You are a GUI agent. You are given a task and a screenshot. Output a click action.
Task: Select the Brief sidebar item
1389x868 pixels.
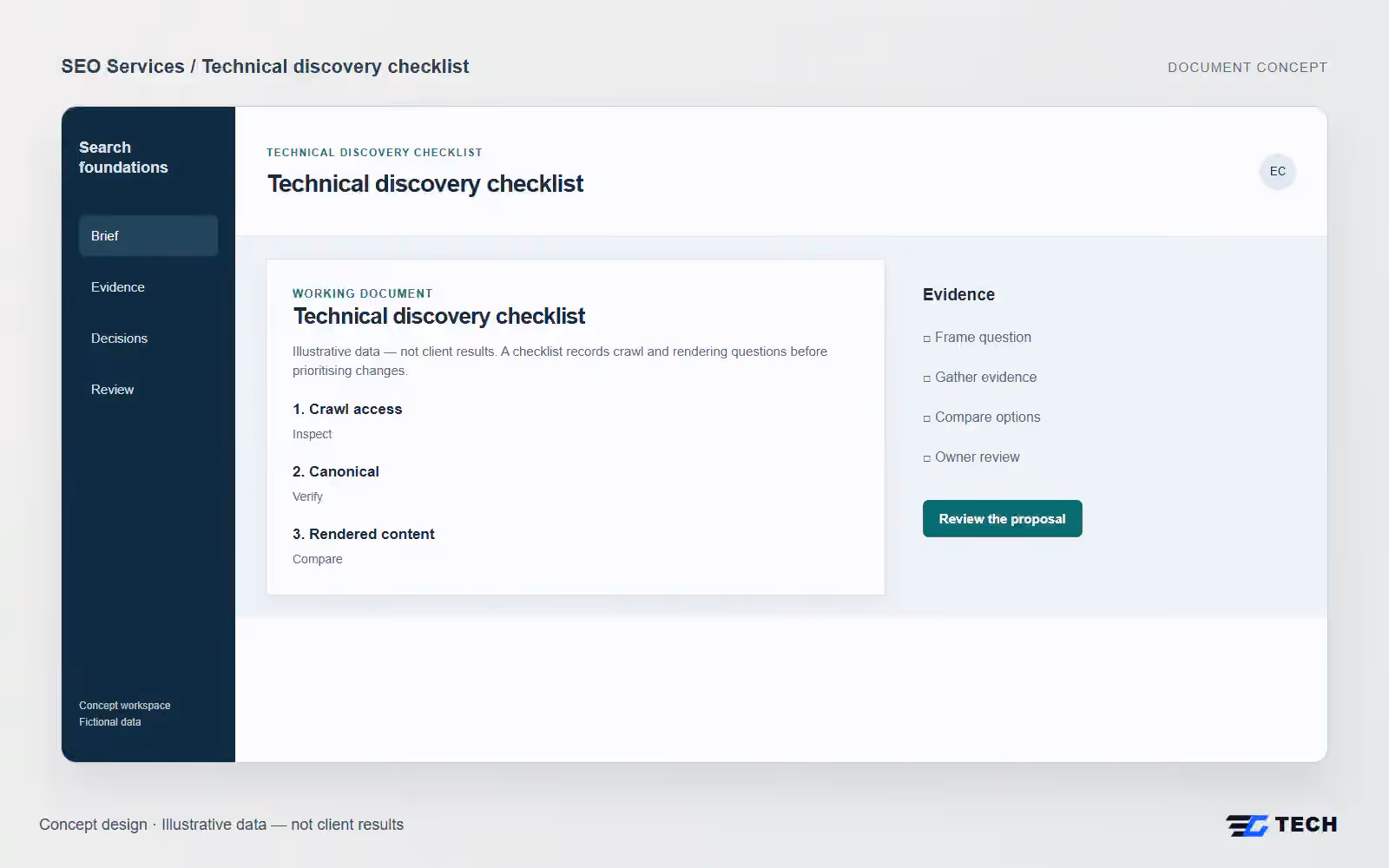148,236
